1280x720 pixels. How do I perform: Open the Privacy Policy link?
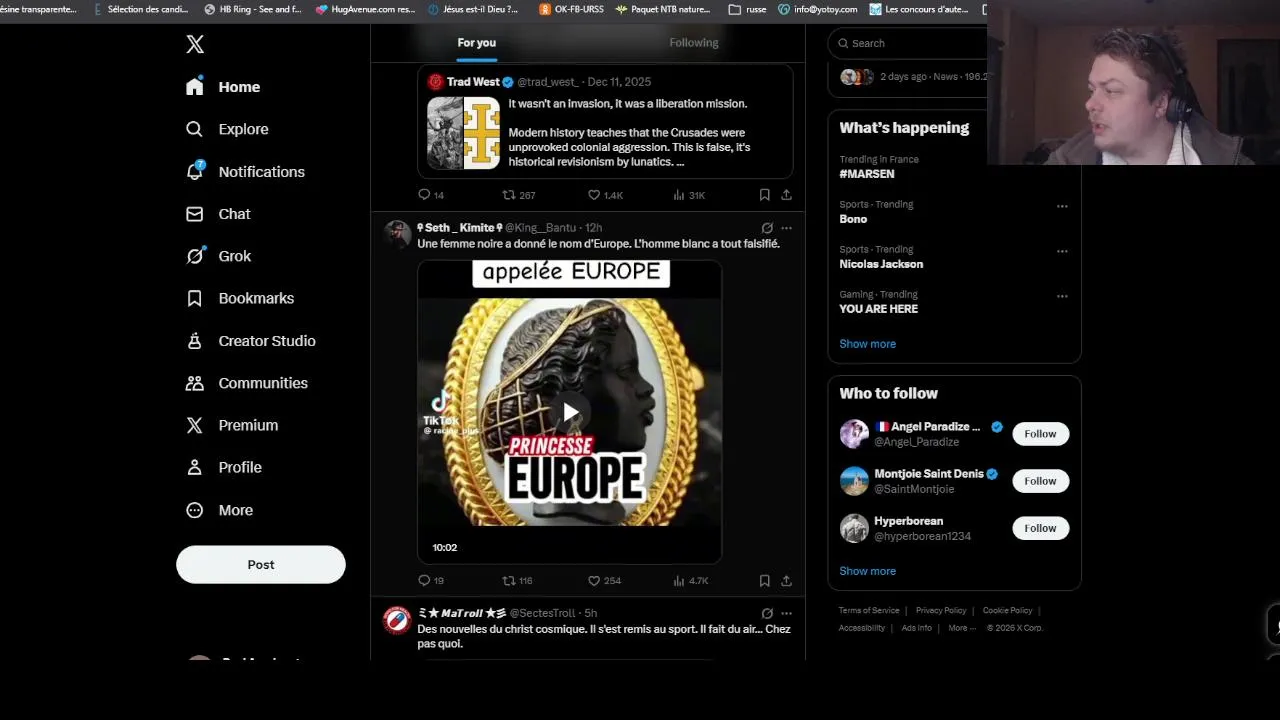point(941,610)
